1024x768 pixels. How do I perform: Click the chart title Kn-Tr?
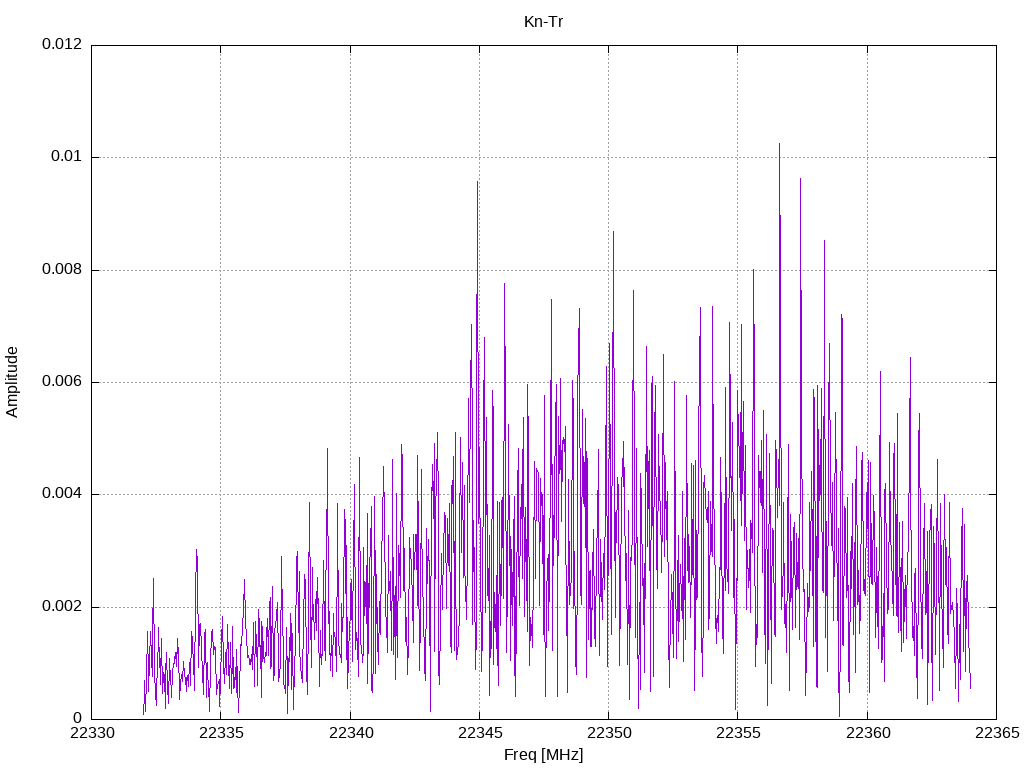click(543, 22)
